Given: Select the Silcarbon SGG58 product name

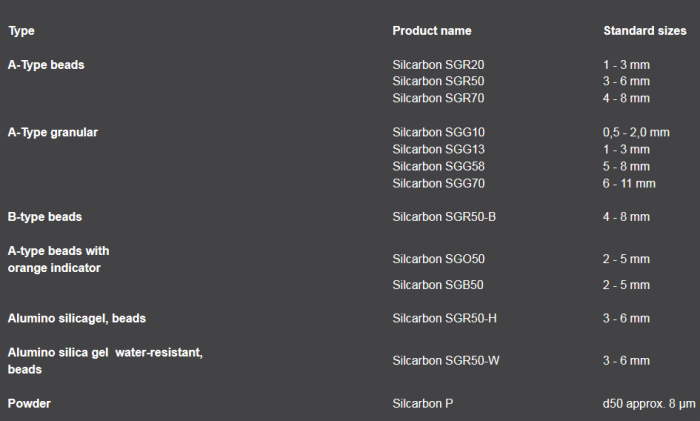Looking at the screenshot, I should (x=438, y=166).
